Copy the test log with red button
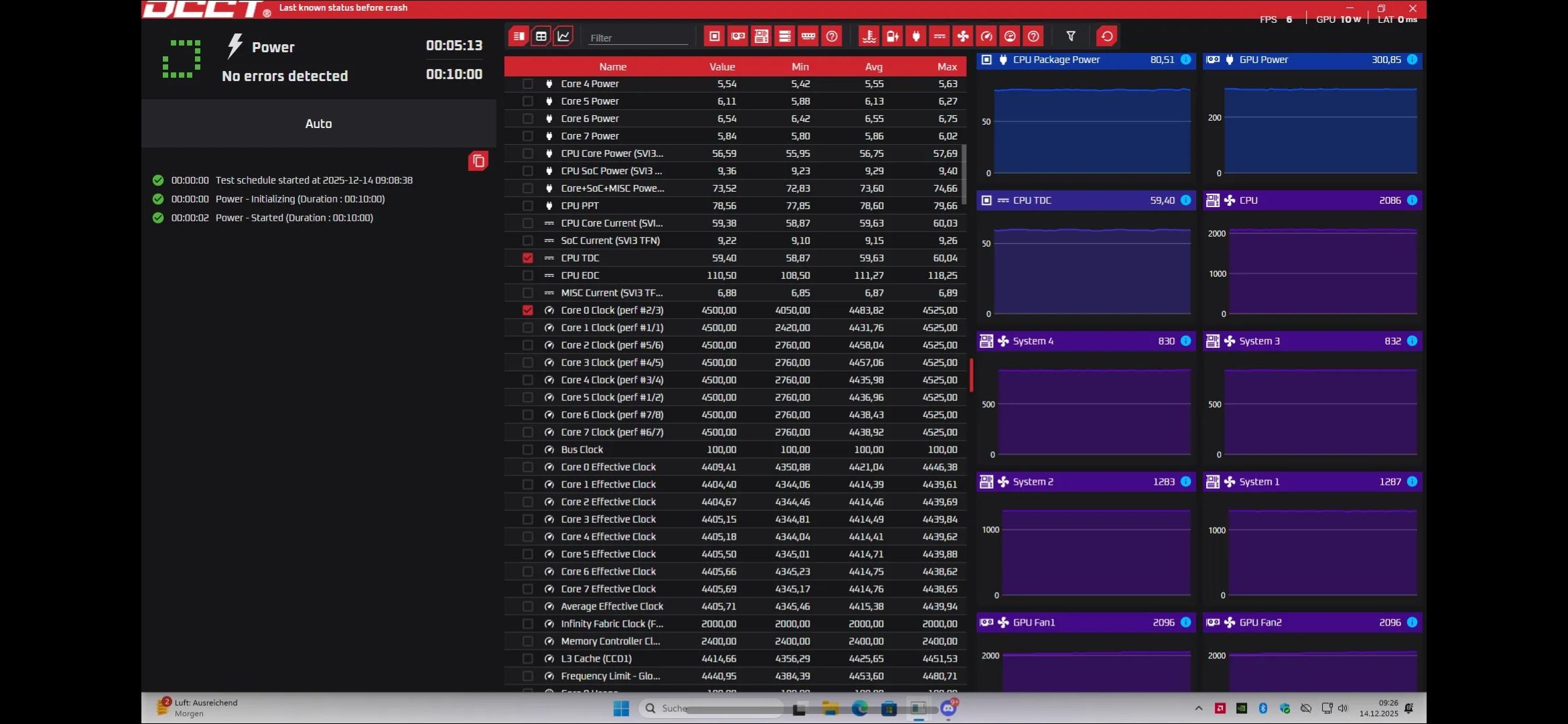The width and height of the screenshot is (1568, 724). (x=478, y=161)
